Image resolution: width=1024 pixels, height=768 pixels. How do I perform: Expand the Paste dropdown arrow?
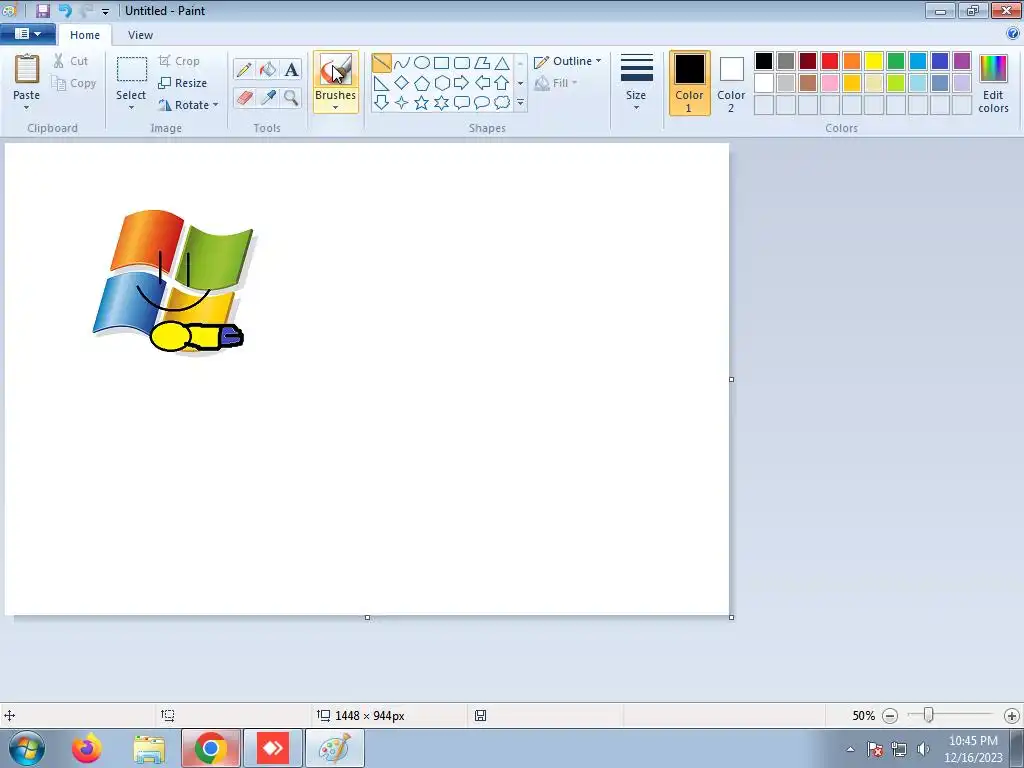27,108
